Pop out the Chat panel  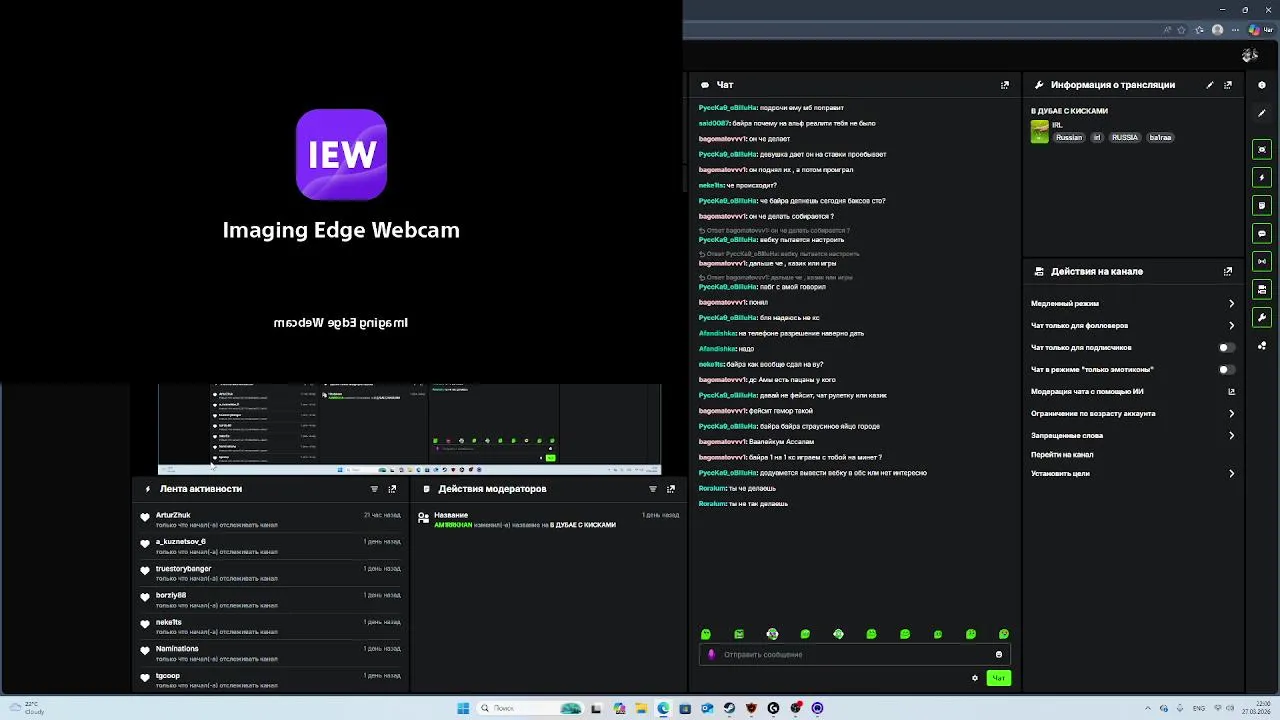pos(1005,85)
